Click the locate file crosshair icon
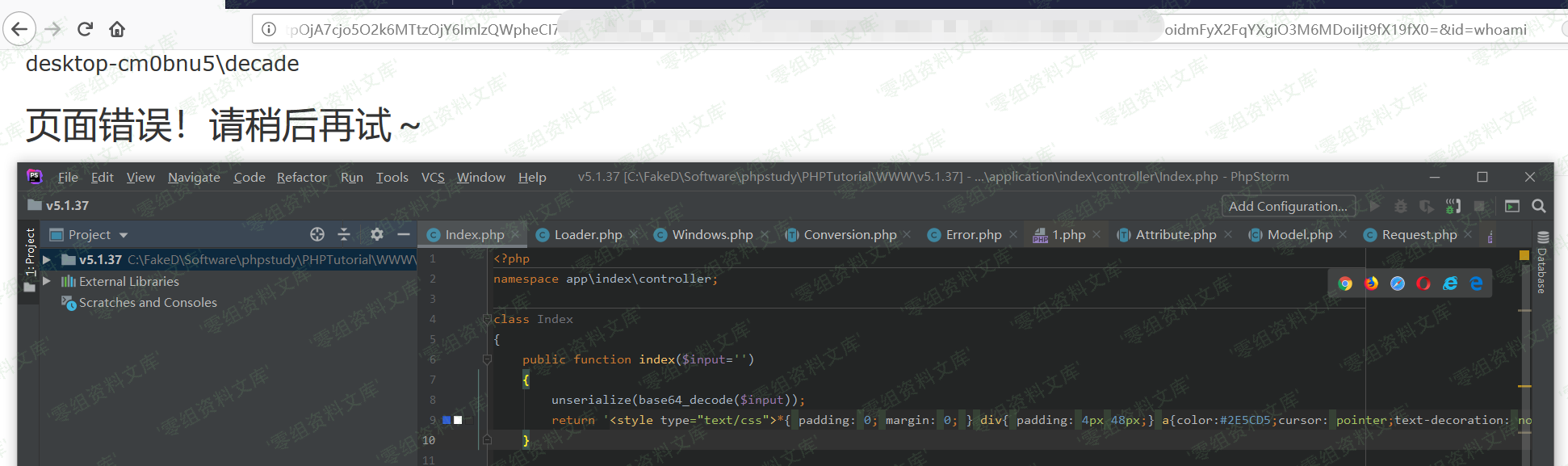 [317, 234]
